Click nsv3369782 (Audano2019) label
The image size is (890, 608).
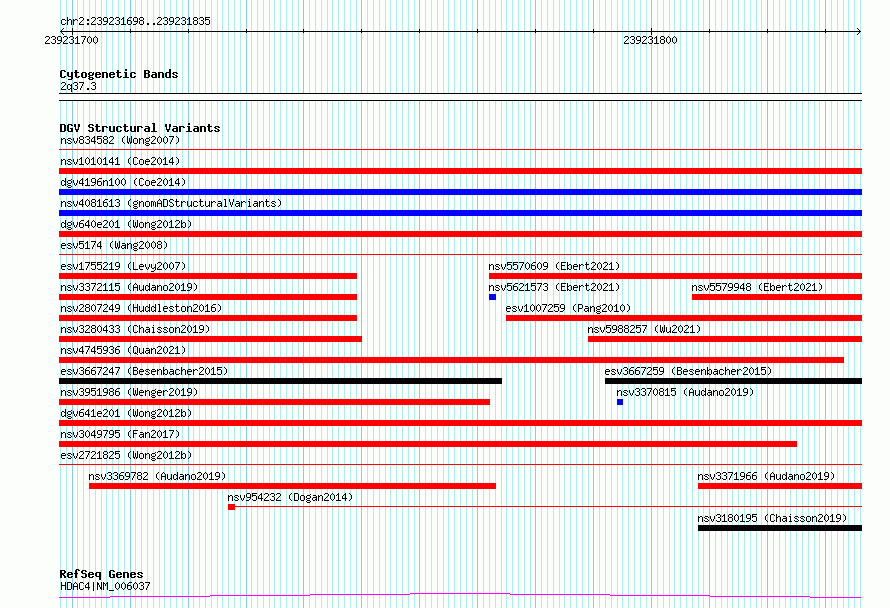click(157, 476)
